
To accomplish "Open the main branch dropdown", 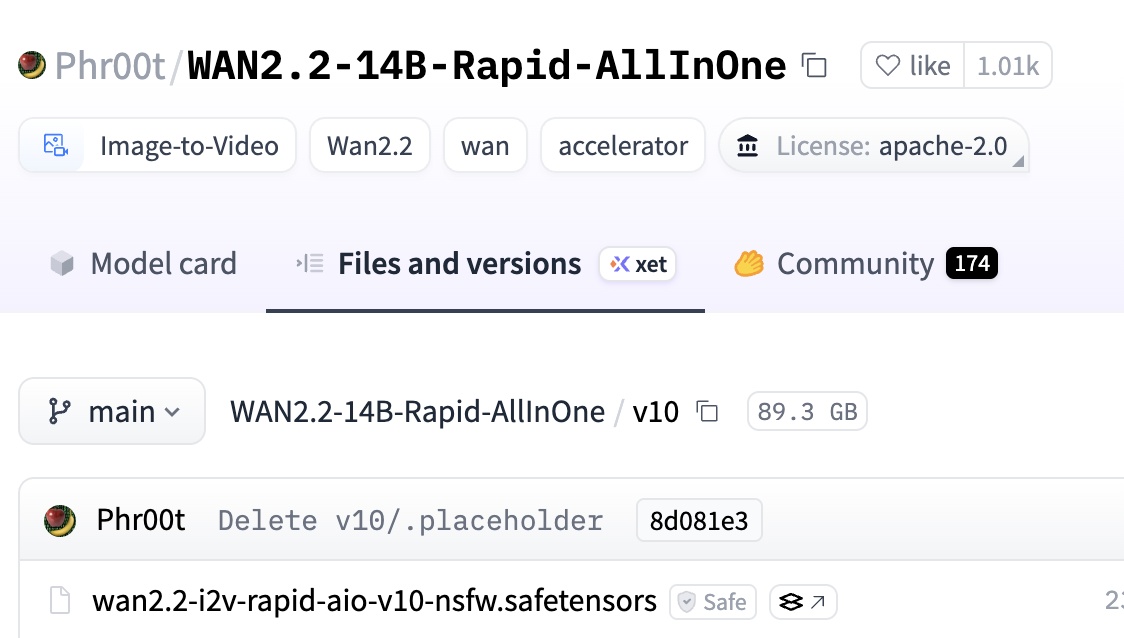I will coord(112,411).
